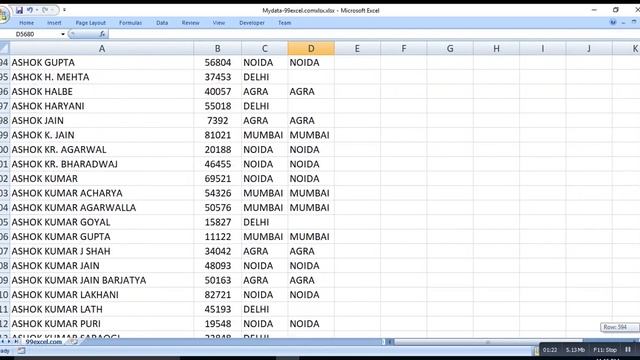This screenshot has width=640, height=360.
Task: Click the recorder elapsed time 01:22
Action: [550, 350]
